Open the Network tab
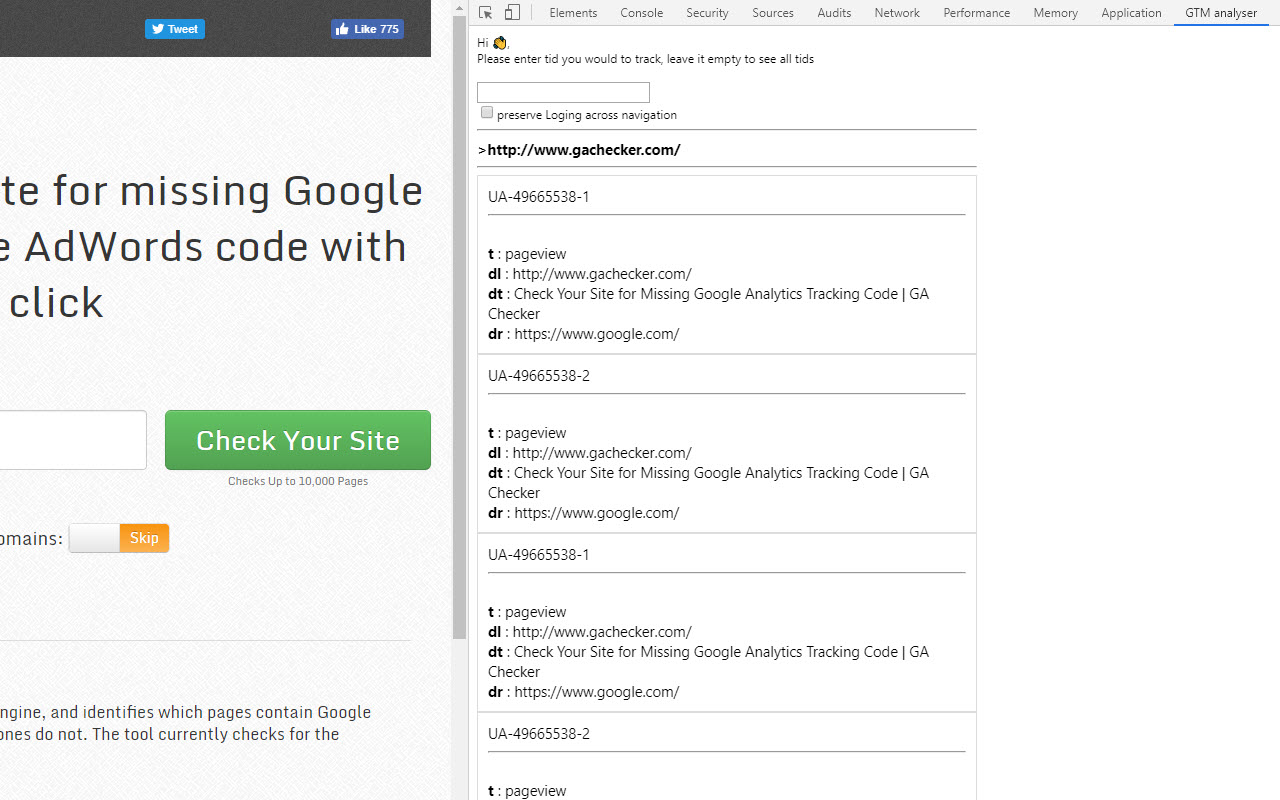 point(896,13)
